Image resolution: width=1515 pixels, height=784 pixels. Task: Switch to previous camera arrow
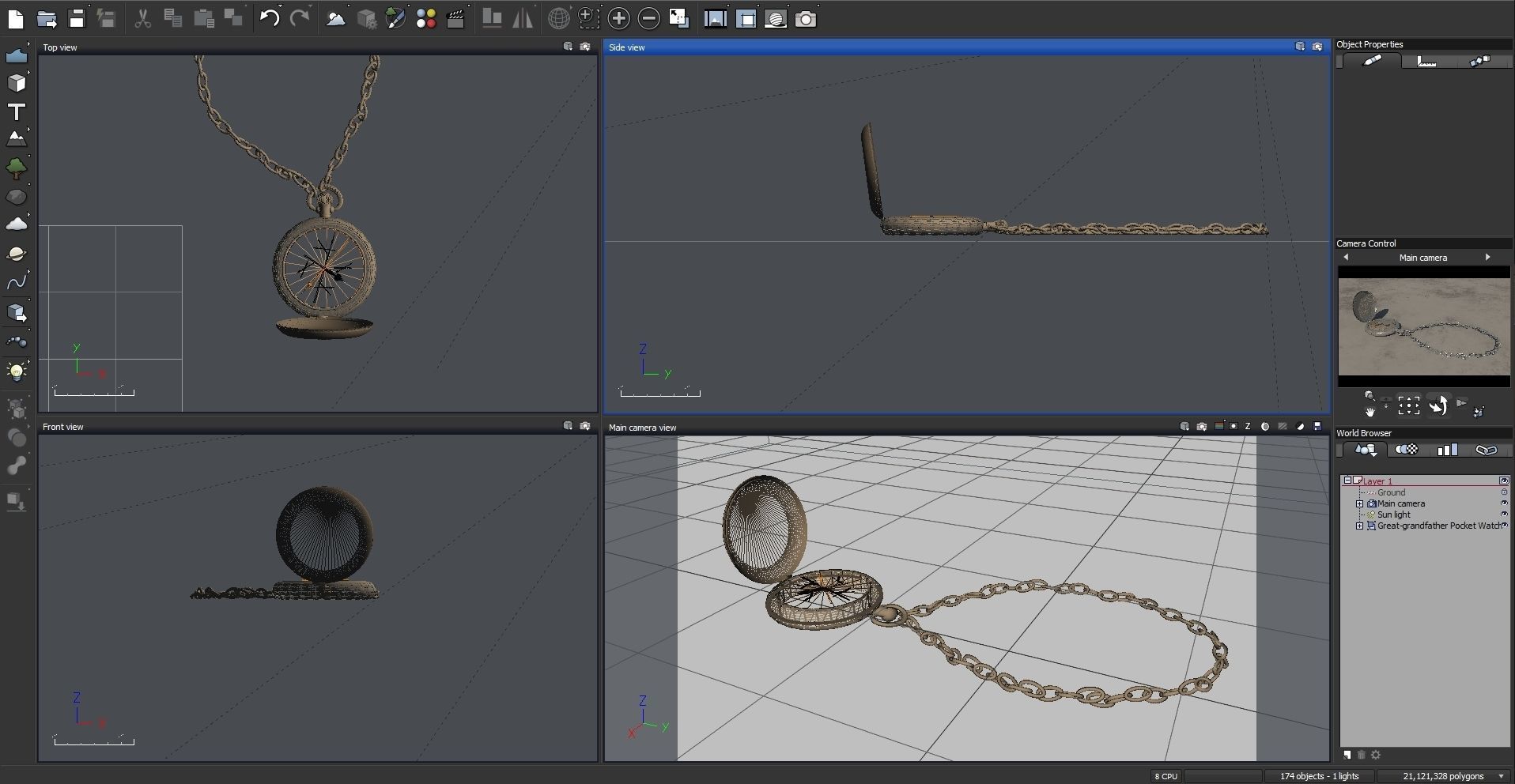pyautogui.click(x=1346, y=258)
